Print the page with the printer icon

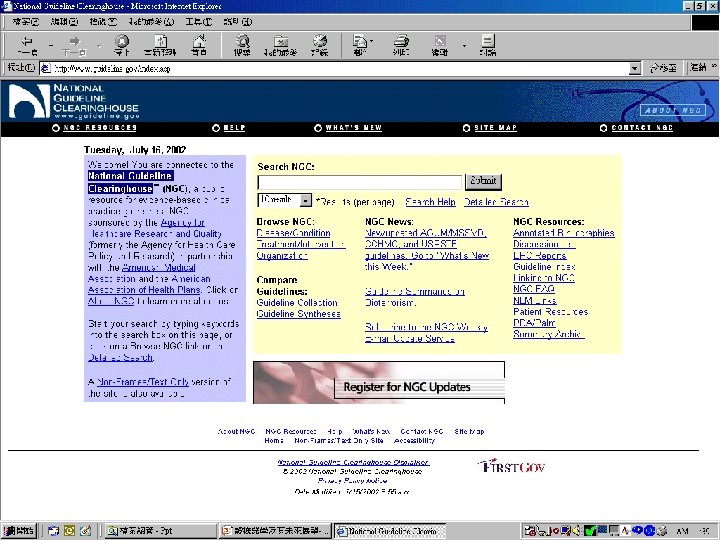401,45
